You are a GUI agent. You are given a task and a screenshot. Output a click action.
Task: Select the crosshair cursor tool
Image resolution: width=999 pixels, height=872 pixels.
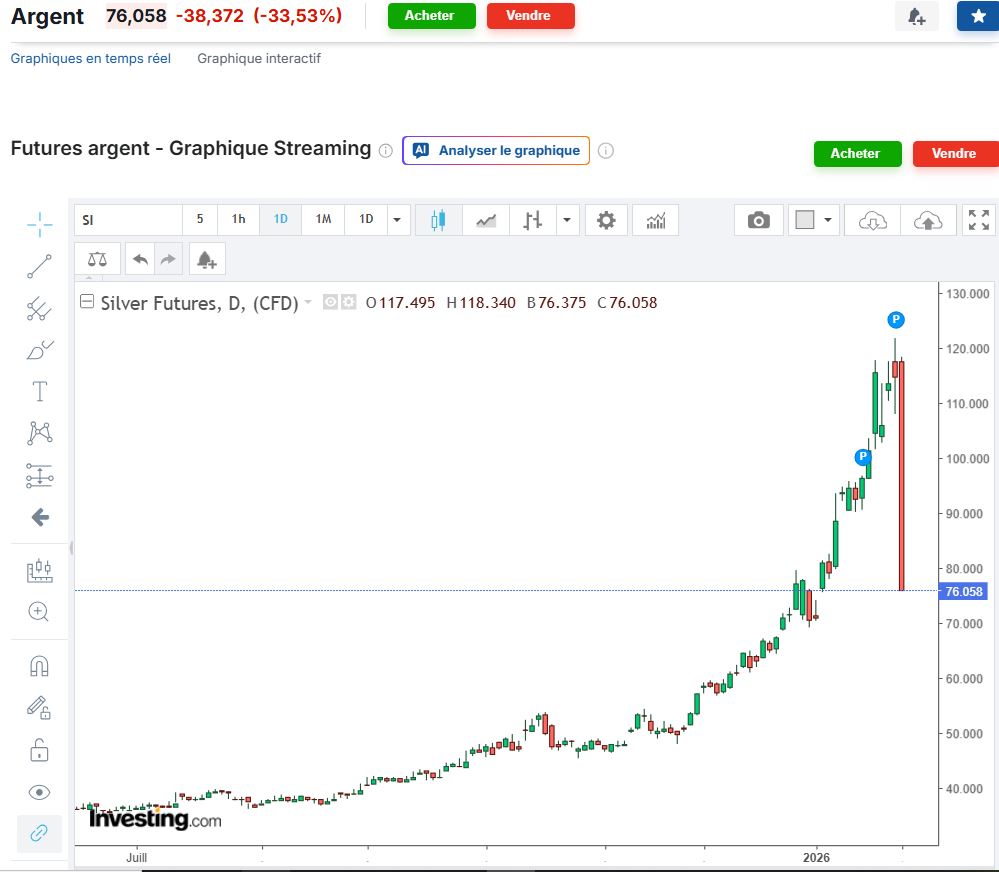40,224
